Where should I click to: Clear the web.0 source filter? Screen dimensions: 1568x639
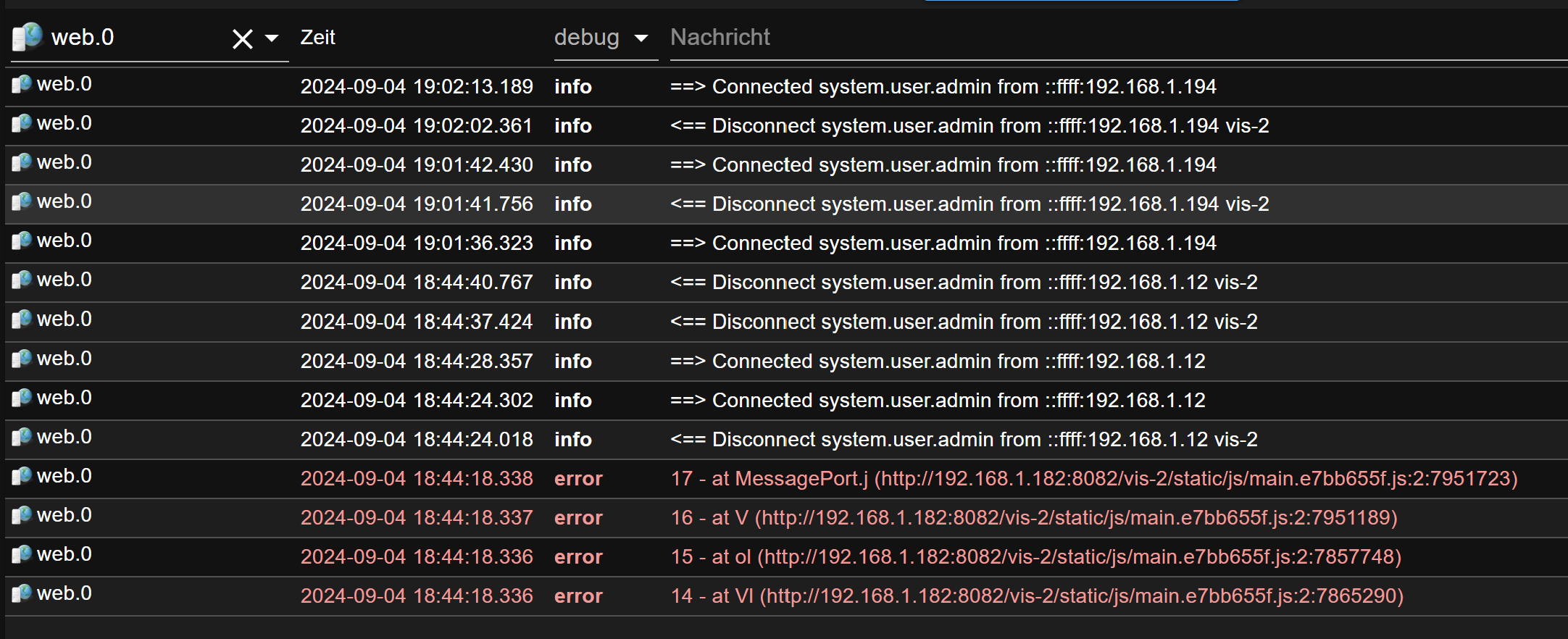click(242, 38)
